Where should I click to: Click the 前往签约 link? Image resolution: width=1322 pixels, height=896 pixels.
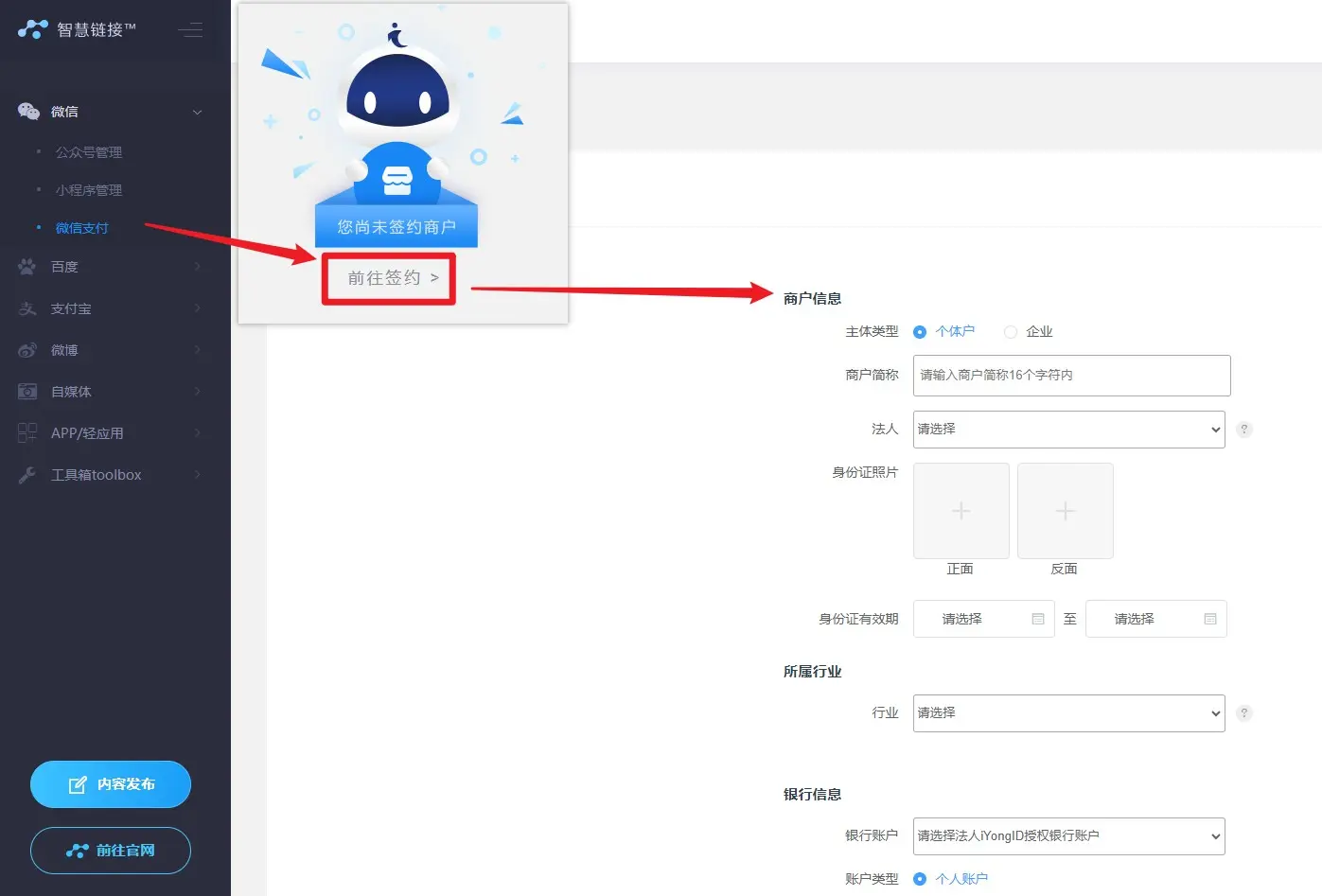point(389,278)
